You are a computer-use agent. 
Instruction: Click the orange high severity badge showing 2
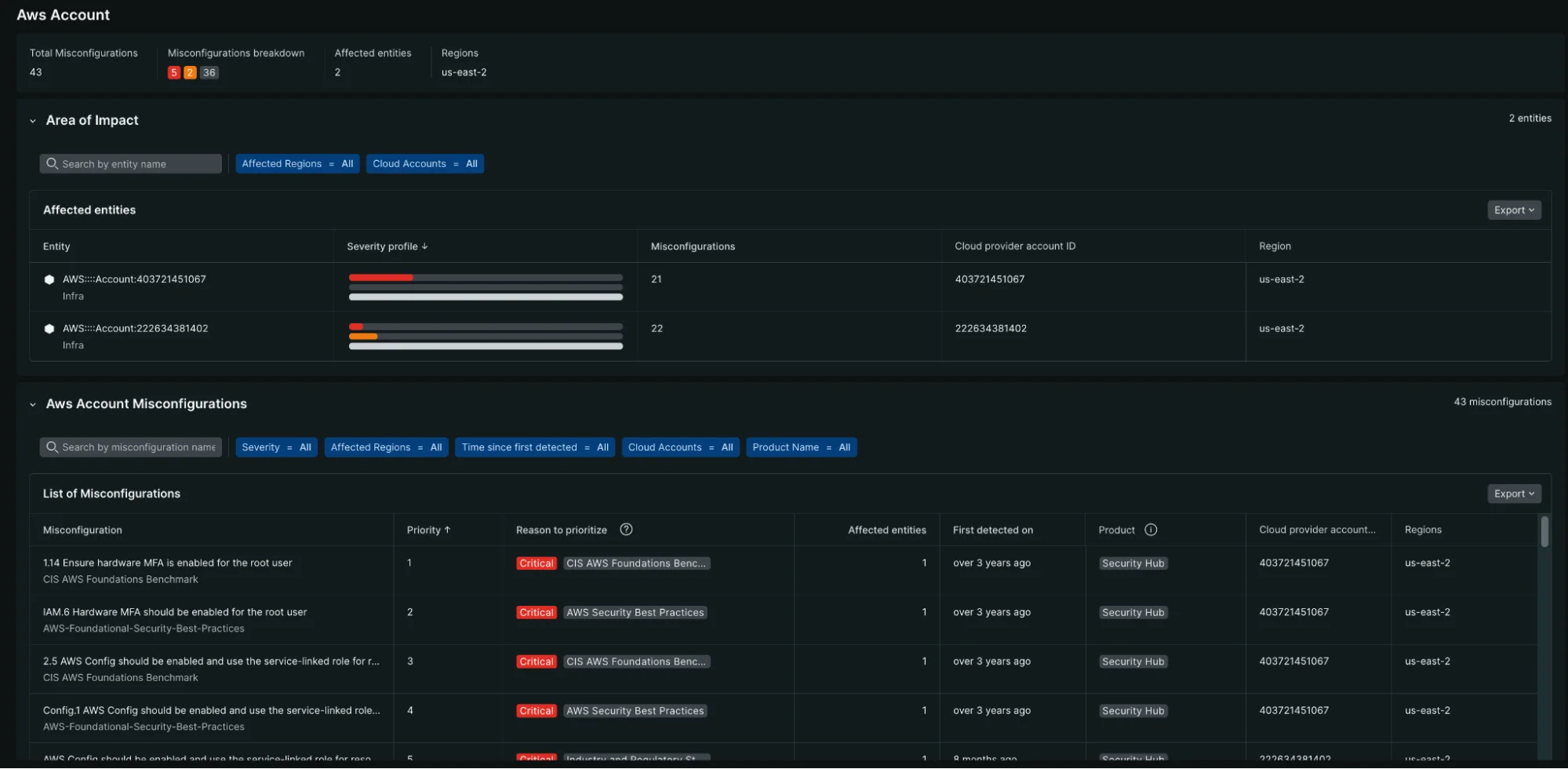[191, 72]
